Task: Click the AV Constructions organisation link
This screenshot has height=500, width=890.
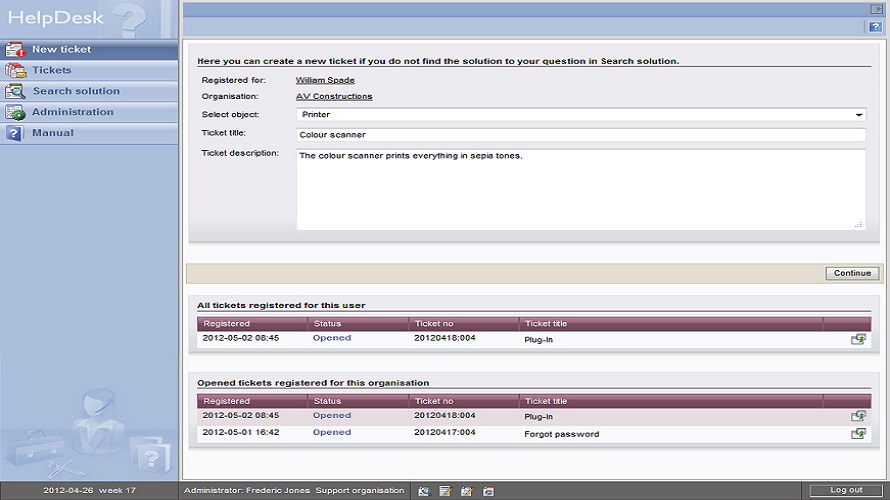Action: tap(334, 96)
